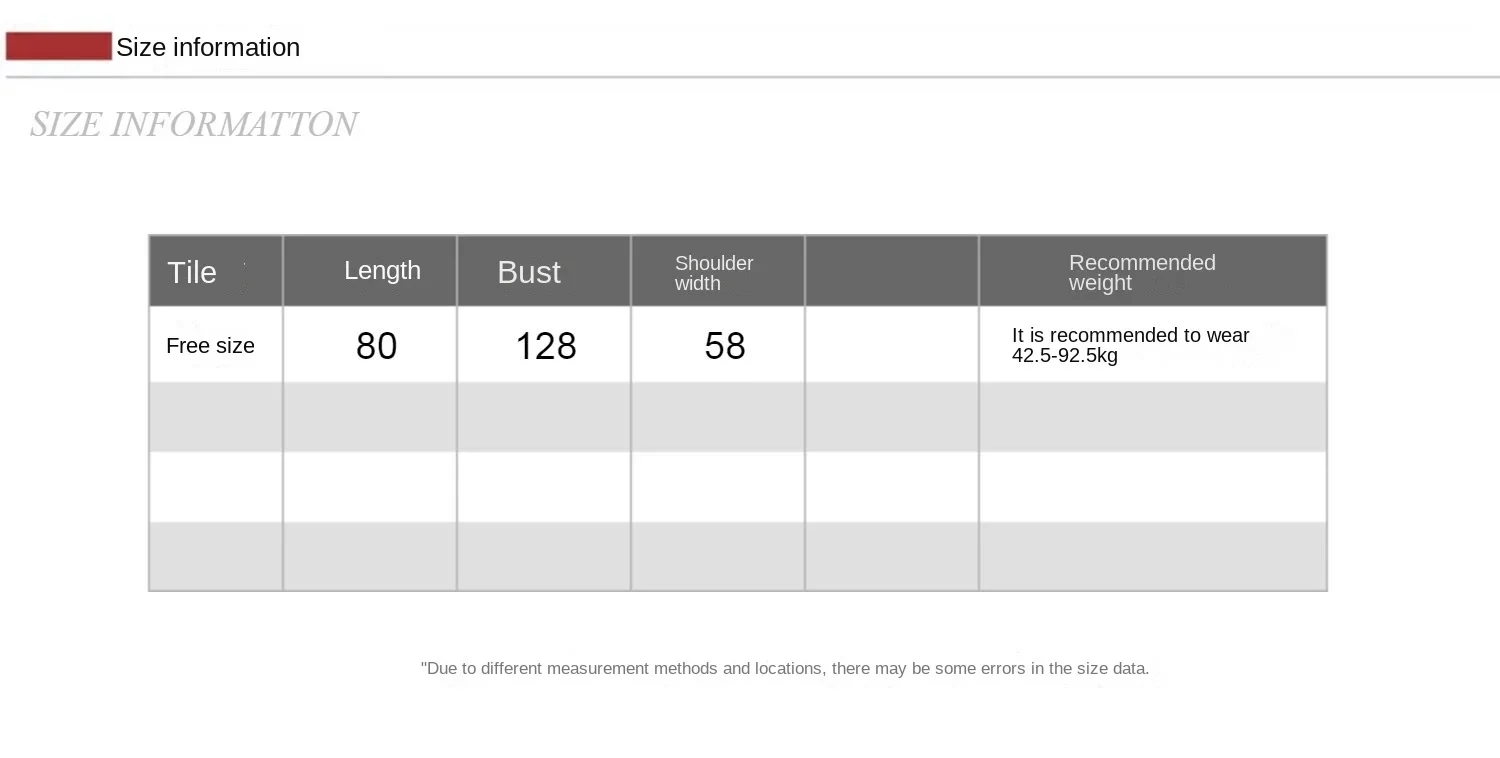
Task: Click the empty cell right of value 58
Action: tap(891, 345)
